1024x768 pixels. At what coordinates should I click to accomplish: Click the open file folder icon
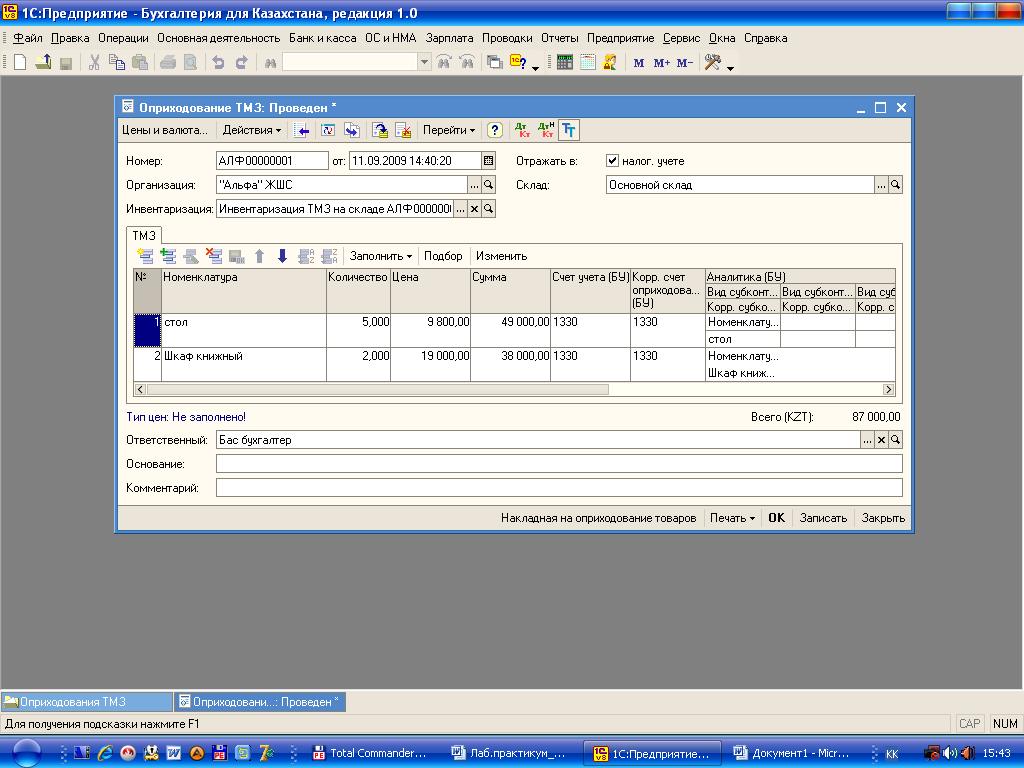[x=43, y=63]
